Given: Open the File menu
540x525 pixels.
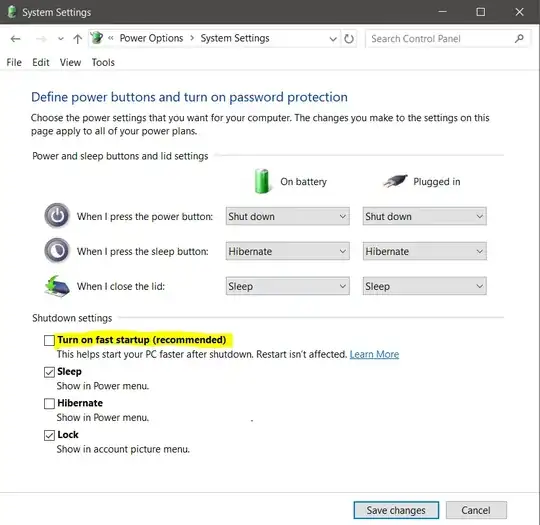Looking at the screenshot, I should tap(14, 62).
